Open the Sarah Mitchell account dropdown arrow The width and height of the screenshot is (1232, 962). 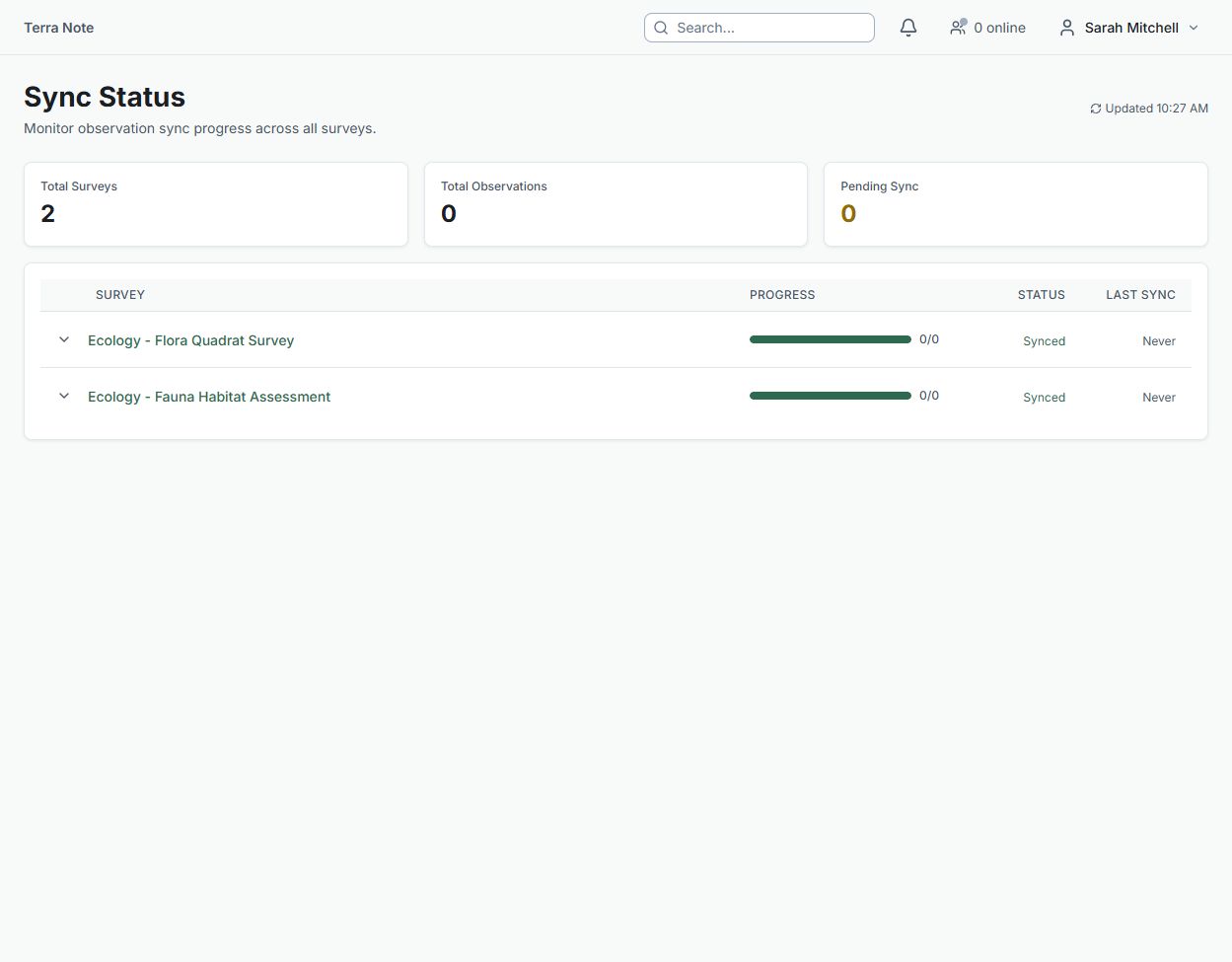(1194, 28)
